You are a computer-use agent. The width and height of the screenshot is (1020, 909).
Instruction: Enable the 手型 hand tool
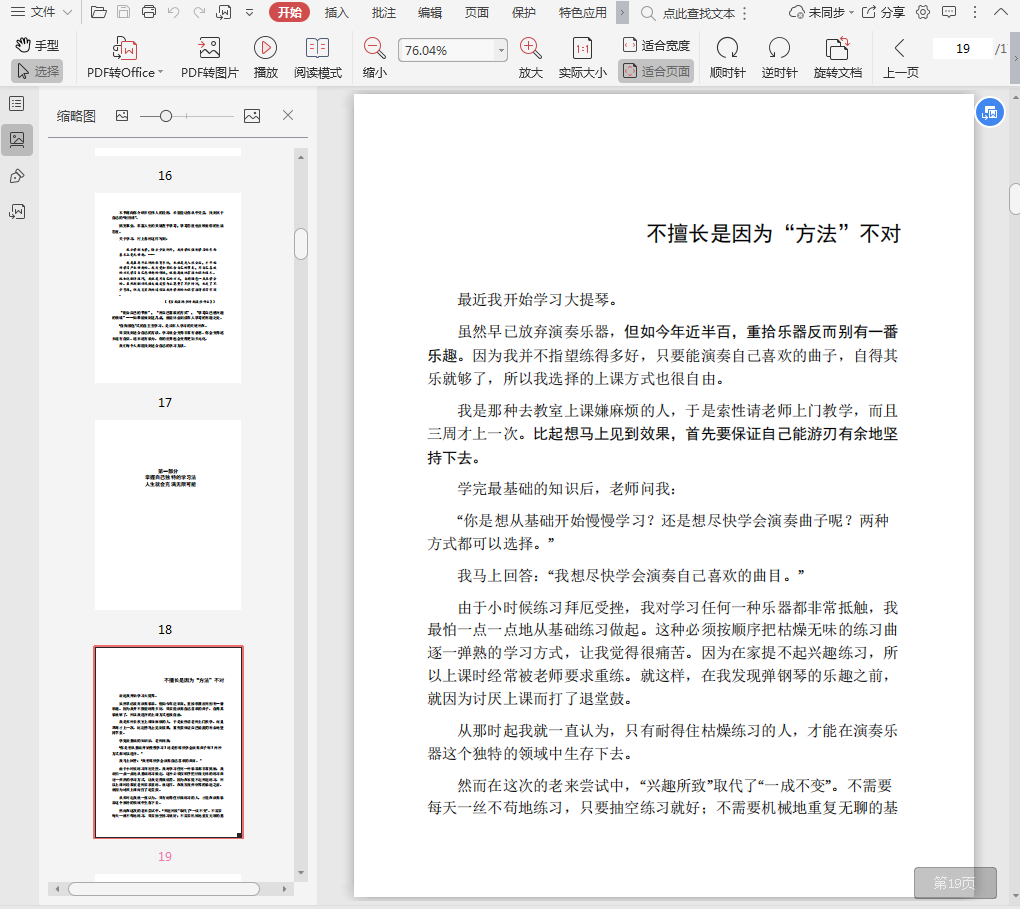(38, 46)
